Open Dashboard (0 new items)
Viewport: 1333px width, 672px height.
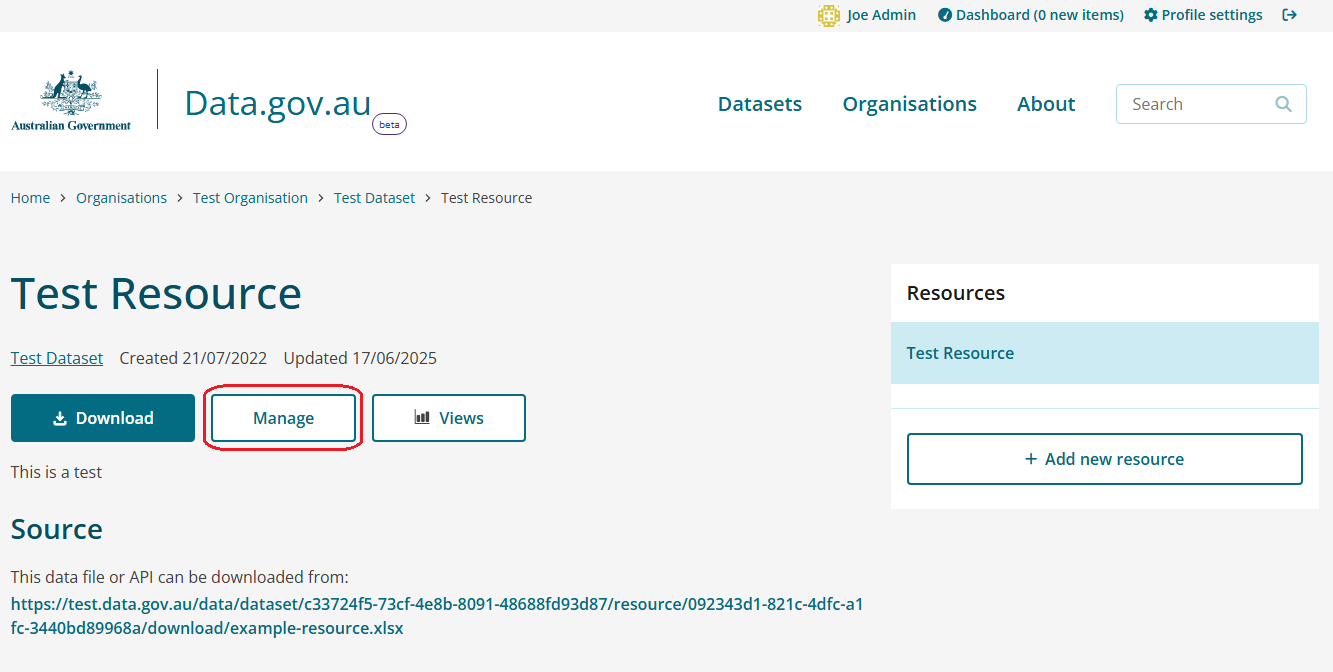1031,15
